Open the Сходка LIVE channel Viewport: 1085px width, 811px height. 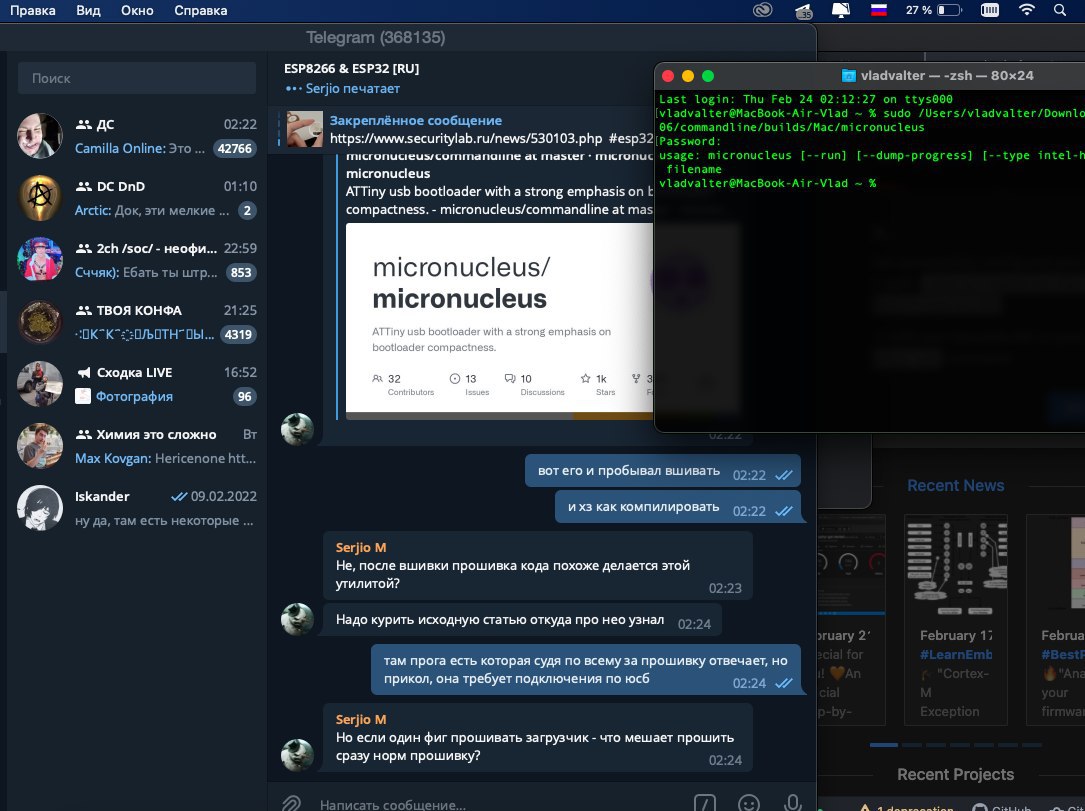click(136, 383)
